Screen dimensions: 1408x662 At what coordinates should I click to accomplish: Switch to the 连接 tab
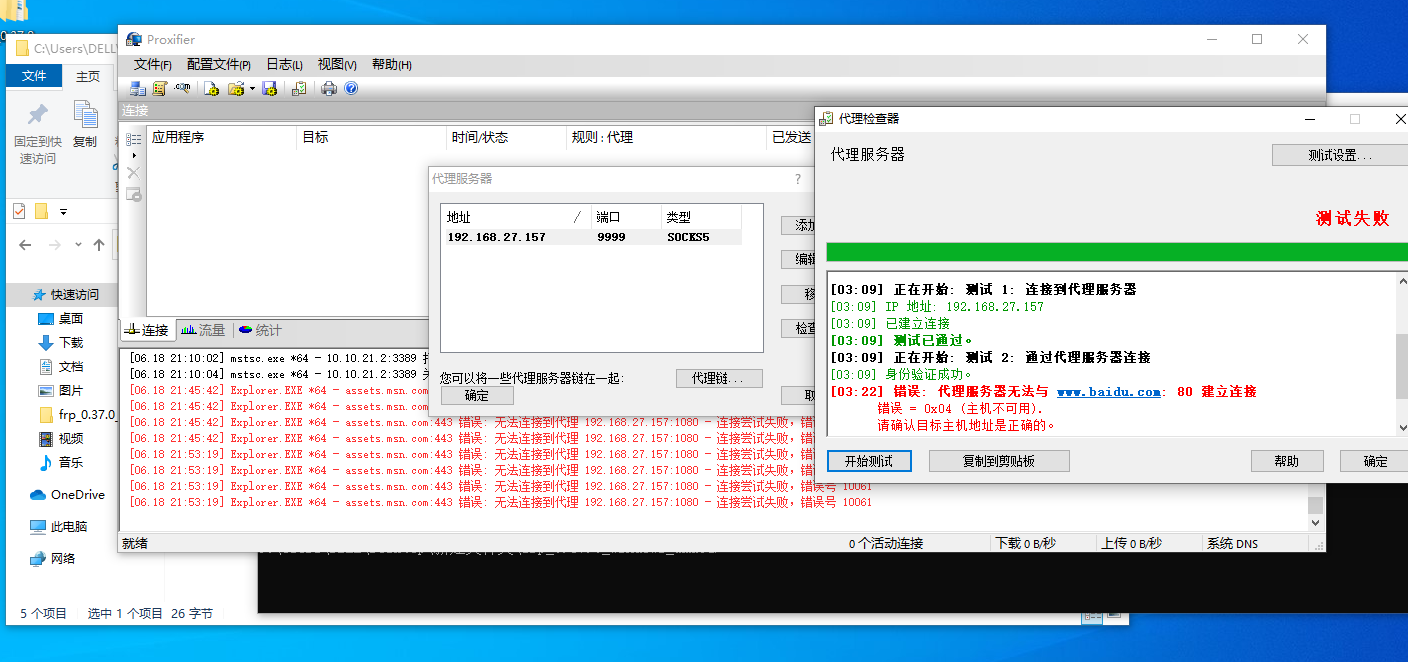147,330
